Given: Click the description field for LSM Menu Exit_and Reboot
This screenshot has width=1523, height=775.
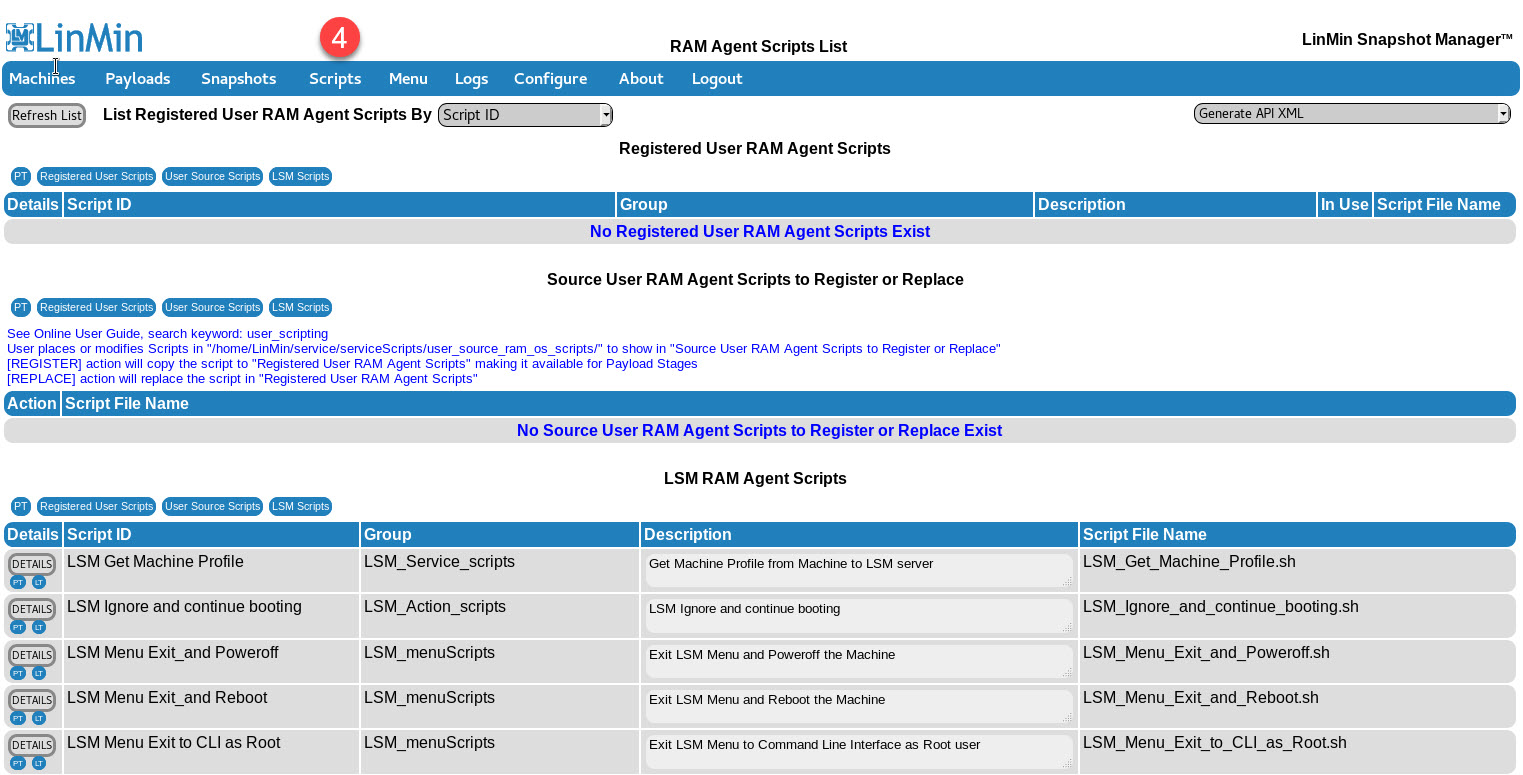Looking at the screenshot, I should (x=858, y=706).
